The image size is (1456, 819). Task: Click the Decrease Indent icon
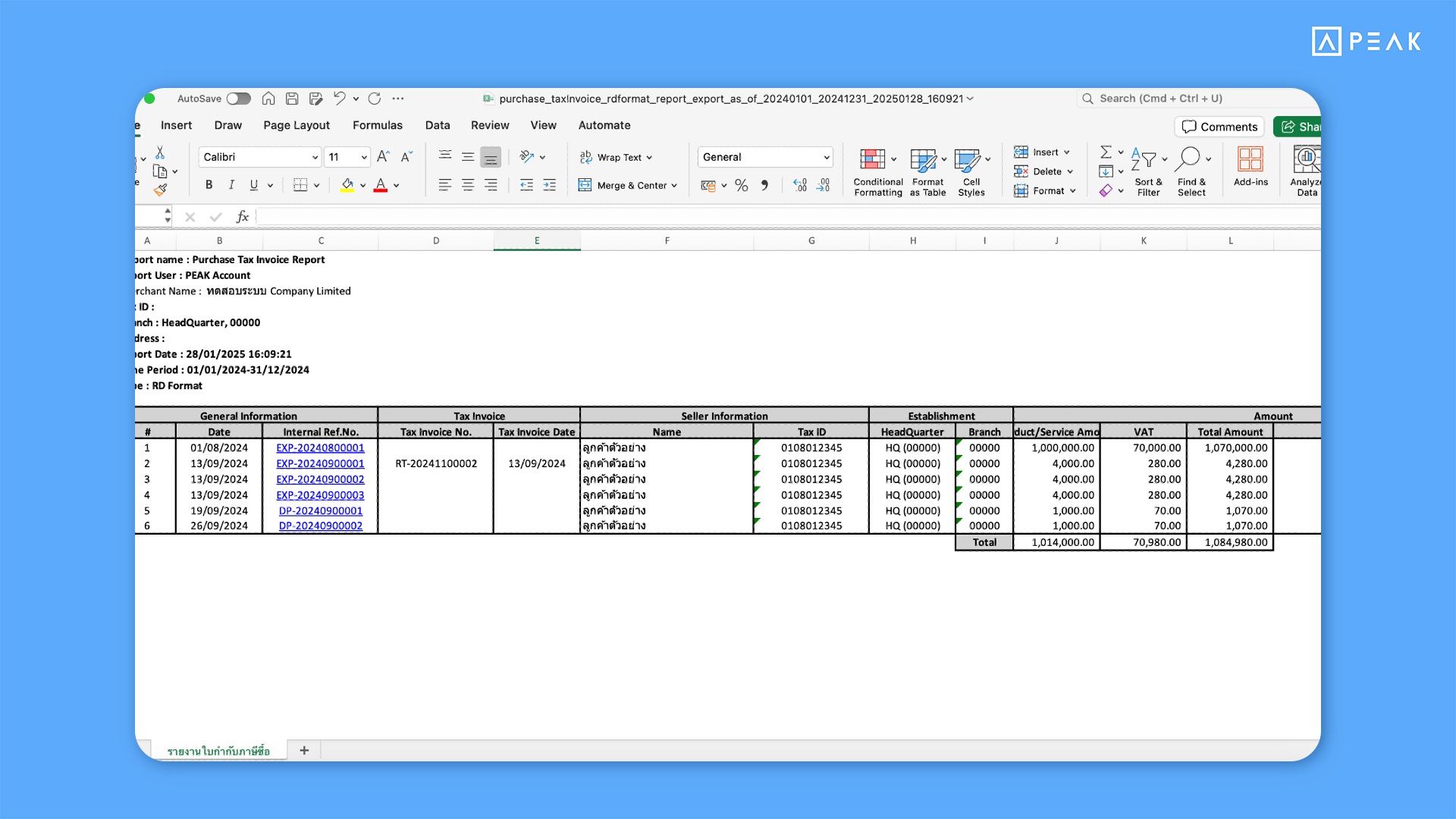point(526,185)
